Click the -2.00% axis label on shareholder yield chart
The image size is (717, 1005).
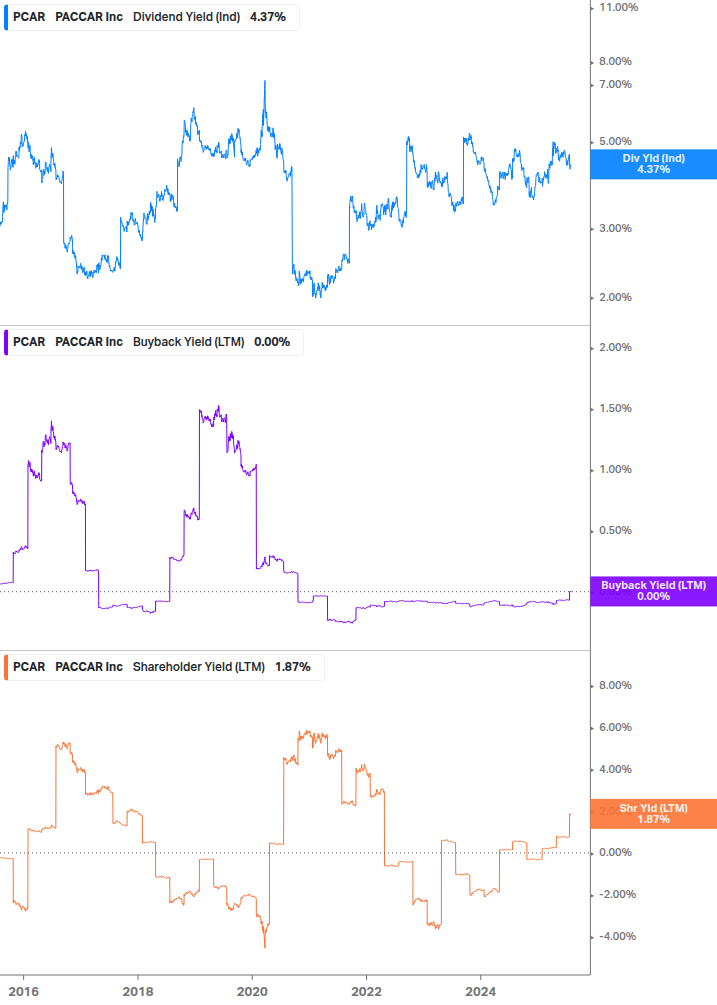(x=617, y=894)
